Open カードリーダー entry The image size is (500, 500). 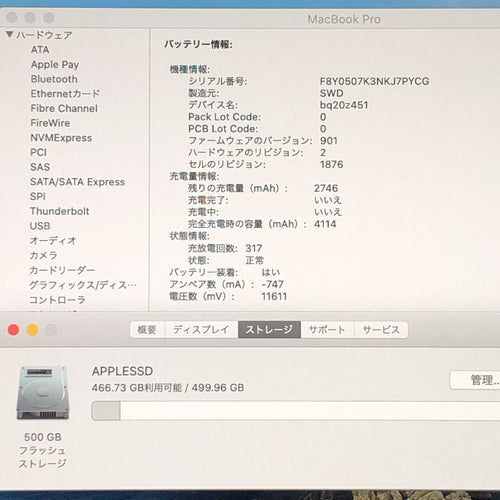point(62,270)
